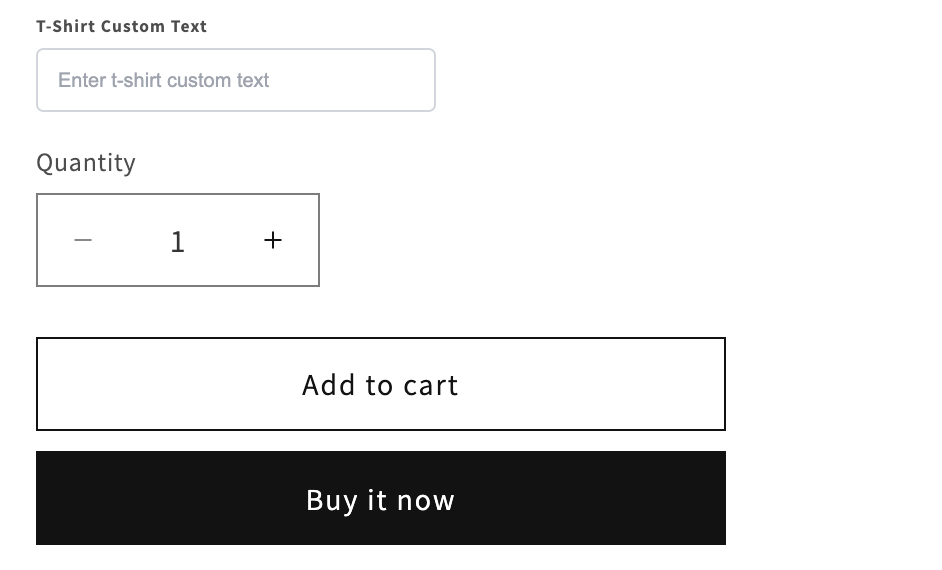Click the minus icon to decrease quantity
942x570 pixels.
pos(83,240)
